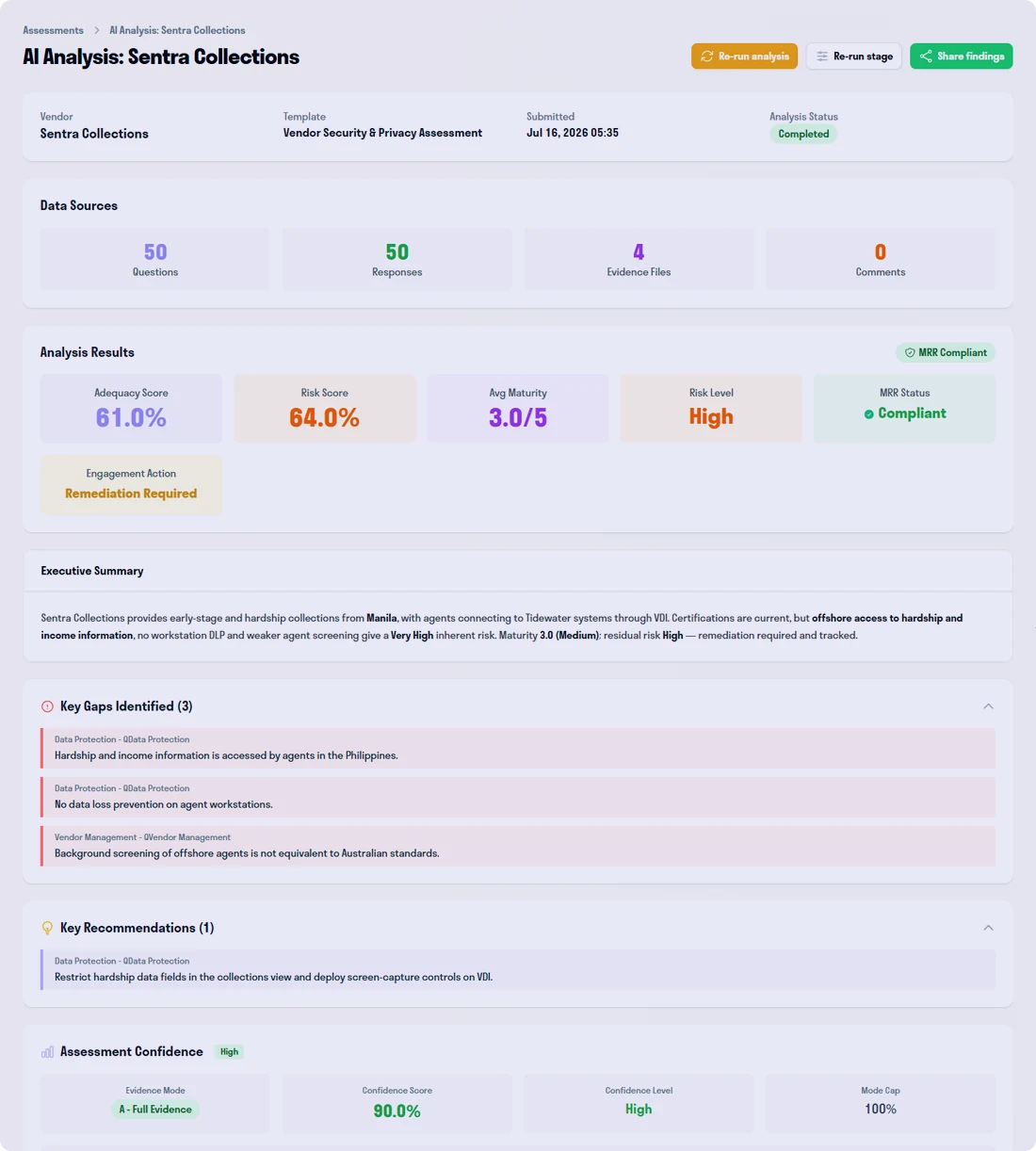Collapse the Key Recommendations section
The image size is (1036, 1151).
pyautogui.click(x=988, y=928)
